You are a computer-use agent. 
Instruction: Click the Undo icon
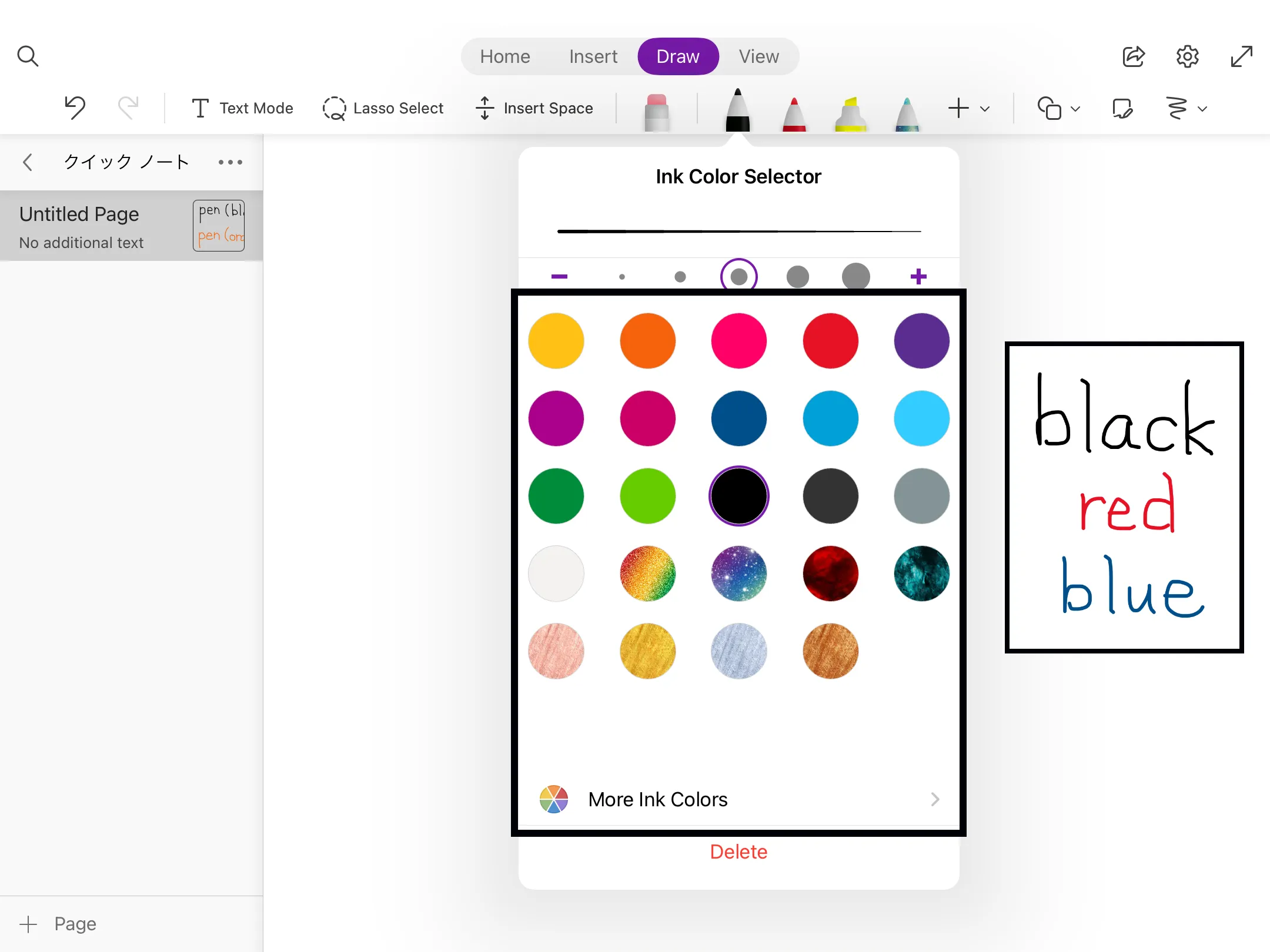tap(75, 108)
